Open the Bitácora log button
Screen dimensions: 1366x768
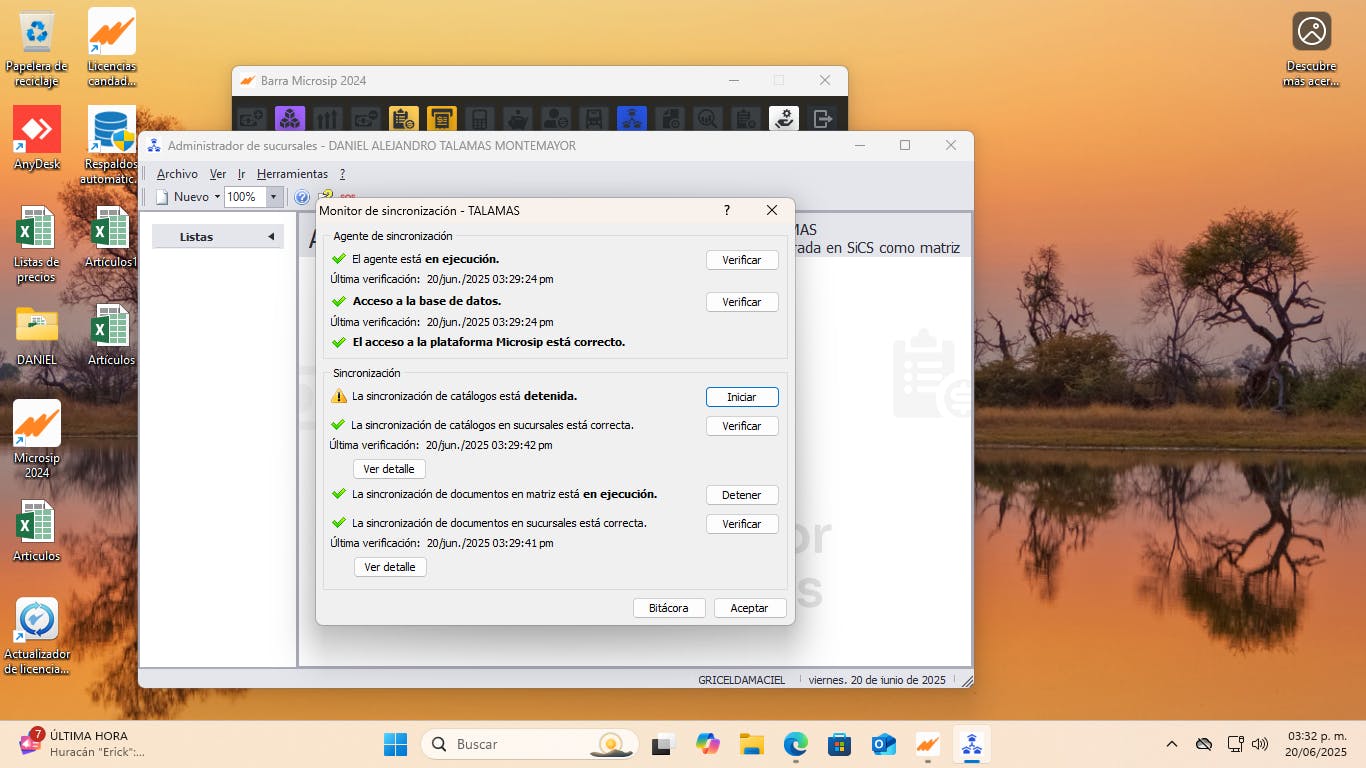(669, 608)
